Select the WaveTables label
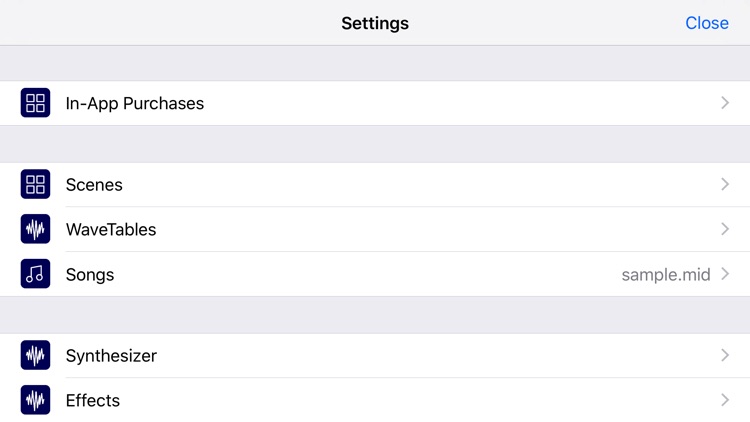The width and height of the screenshot is (750, 422). click(111, 230)
